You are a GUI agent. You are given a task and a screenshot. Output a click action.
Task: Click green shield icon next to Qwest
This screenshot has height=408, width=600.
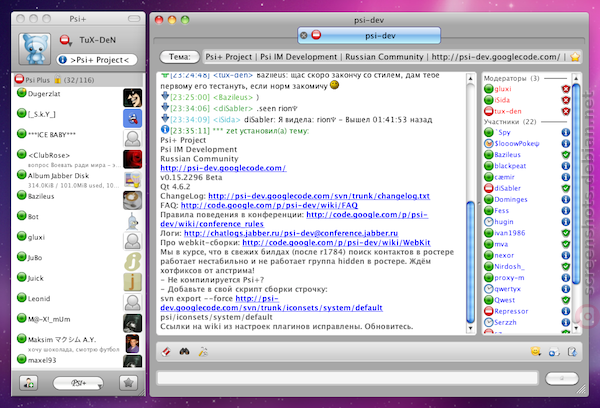[x=566, y=300]
